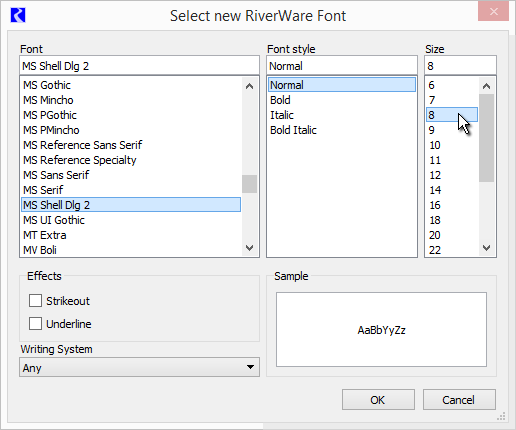This screenshot has height=430, width=516.
Task: Click the size list scroll down arrow
Action: click(486, 248)
